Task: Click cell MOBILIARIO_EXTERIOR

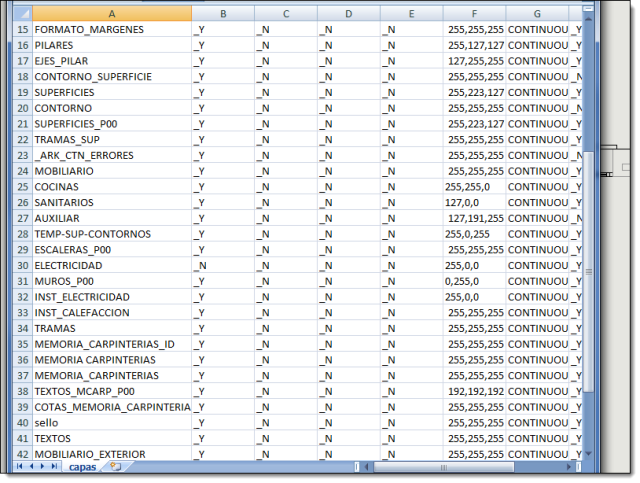Action: click(112, 454)
